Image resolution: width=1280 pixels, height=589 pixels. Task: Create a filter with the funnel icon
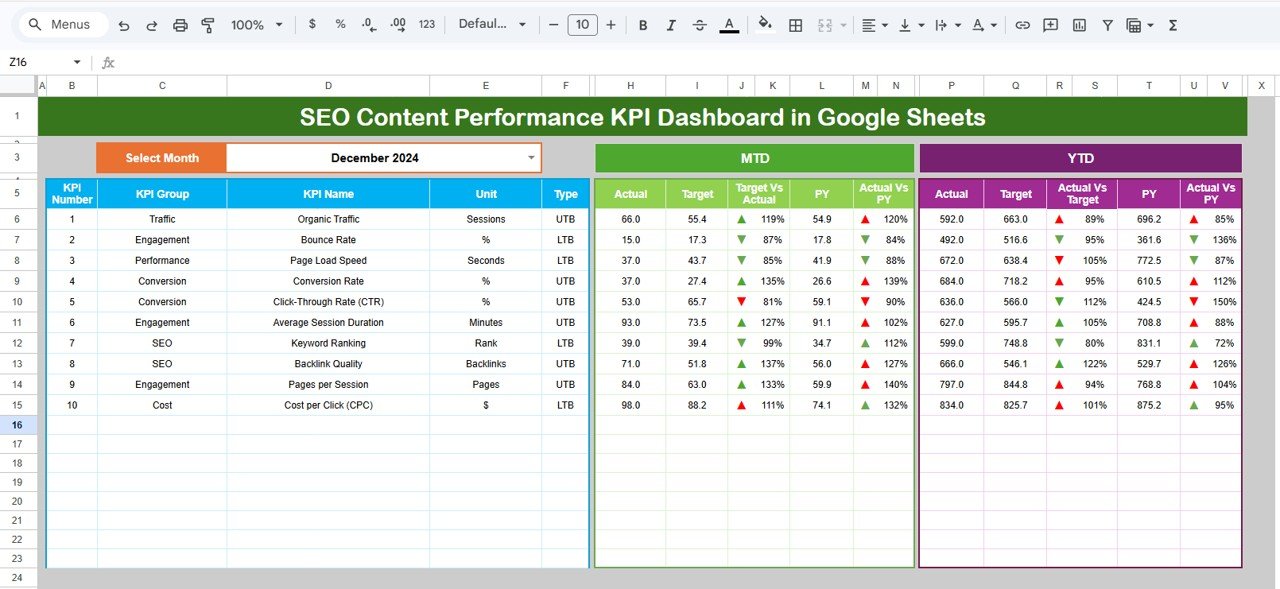point(1107,24)
